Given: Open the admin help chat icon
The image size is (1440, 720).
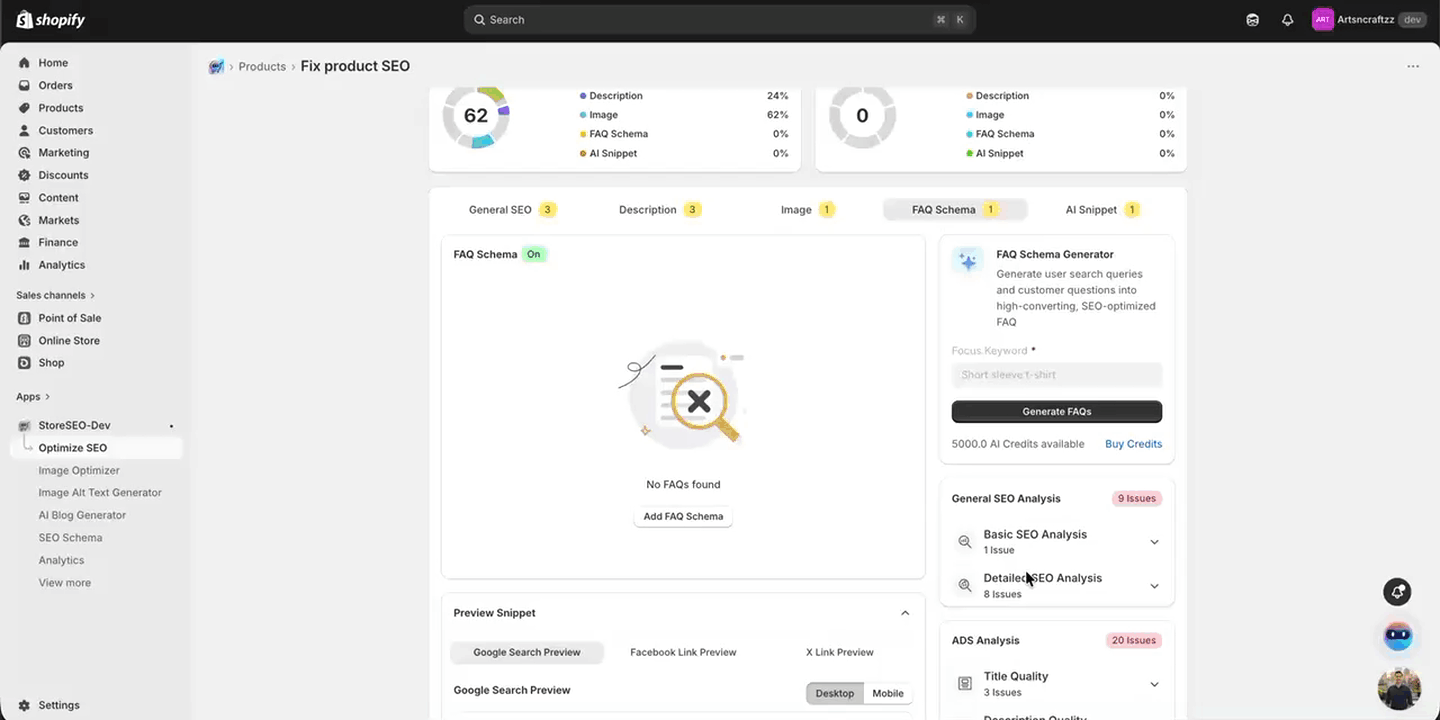Looking at the screenshot, I should 1252,19.
